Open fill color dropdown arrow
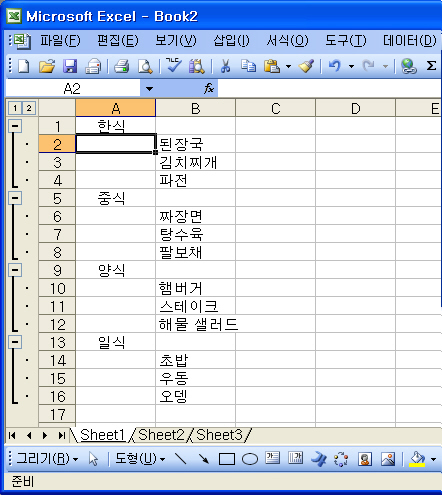The image size is (442, 495). pyautogui.click(x=433, y=459)
